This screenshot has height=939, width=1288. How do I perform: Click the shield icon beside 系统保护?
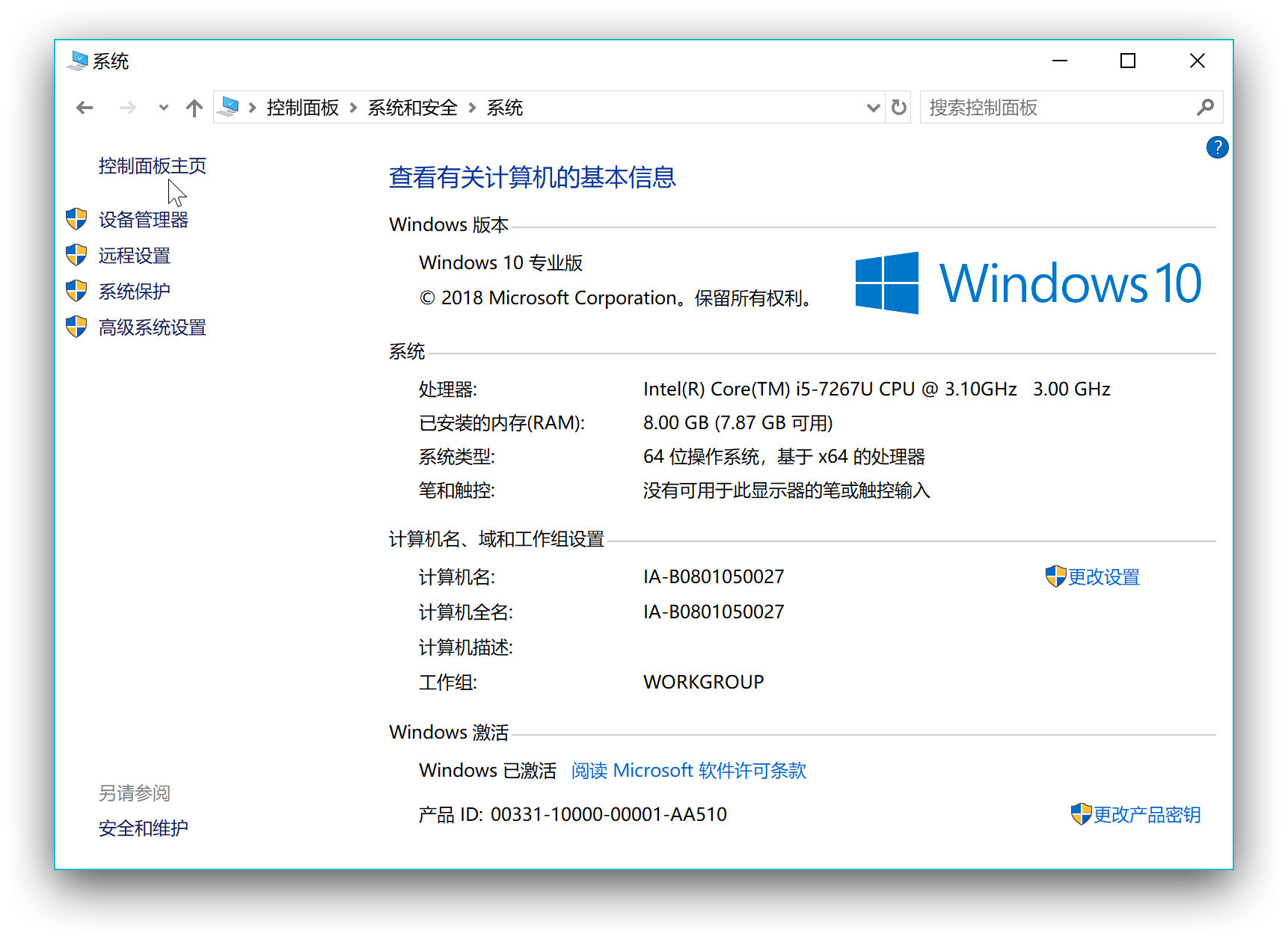click(x=76, y=291)
